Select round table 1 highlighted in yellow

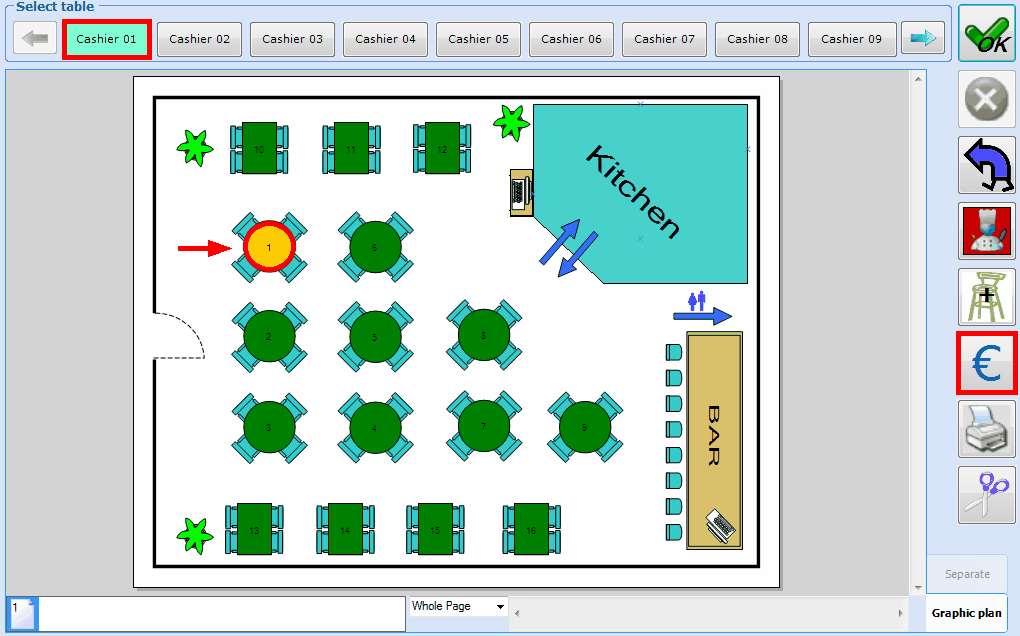click(269, 247)
